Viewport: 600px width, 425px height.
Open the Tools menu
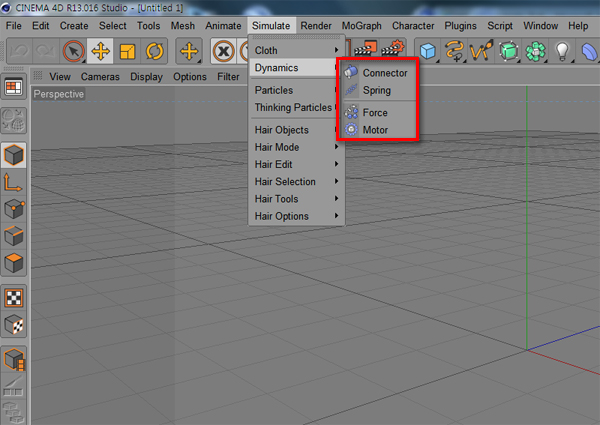coord(148,26)
